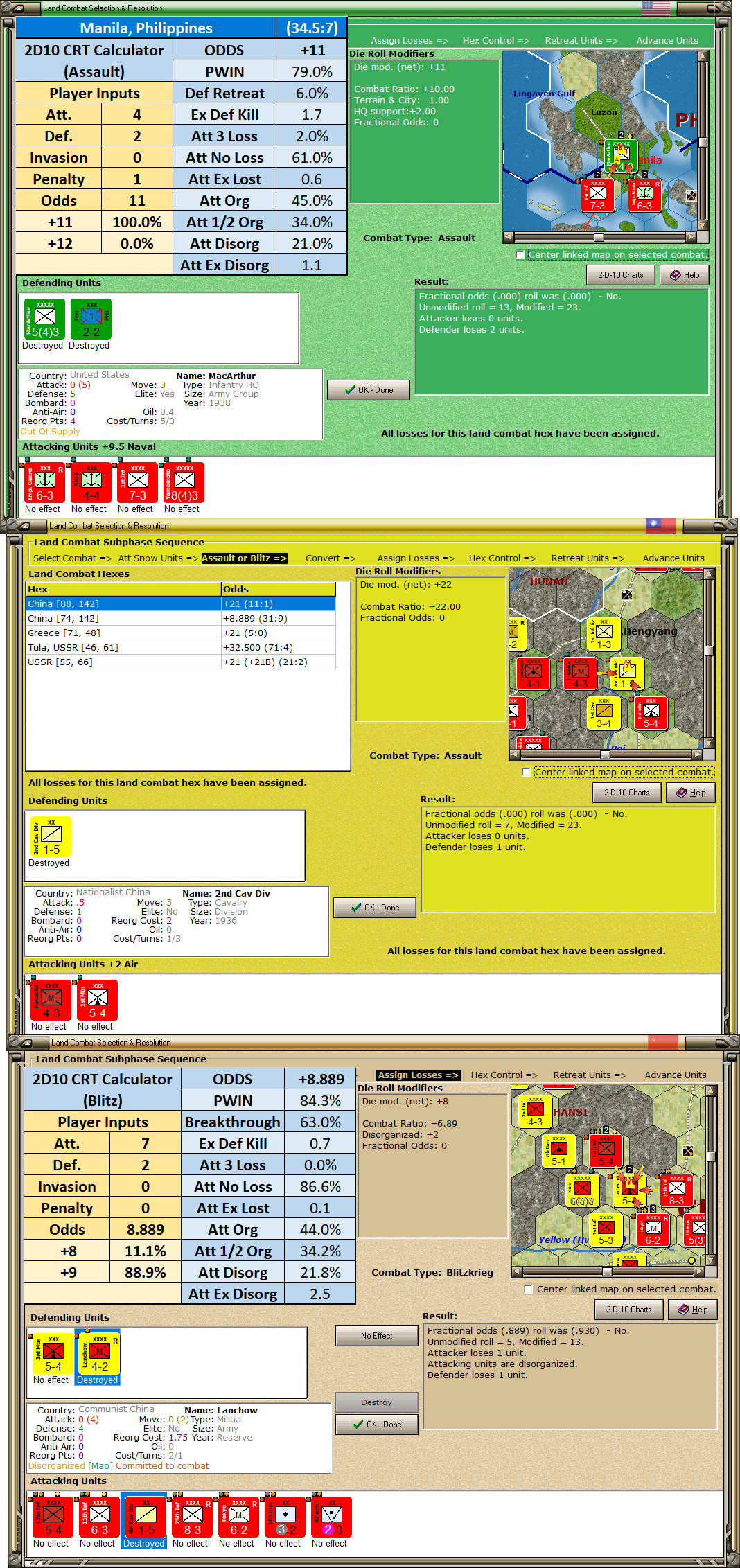Enable center linked map checkbox in Manila window
This screenshot has height=1568, width=740.
tap(521, 255)
